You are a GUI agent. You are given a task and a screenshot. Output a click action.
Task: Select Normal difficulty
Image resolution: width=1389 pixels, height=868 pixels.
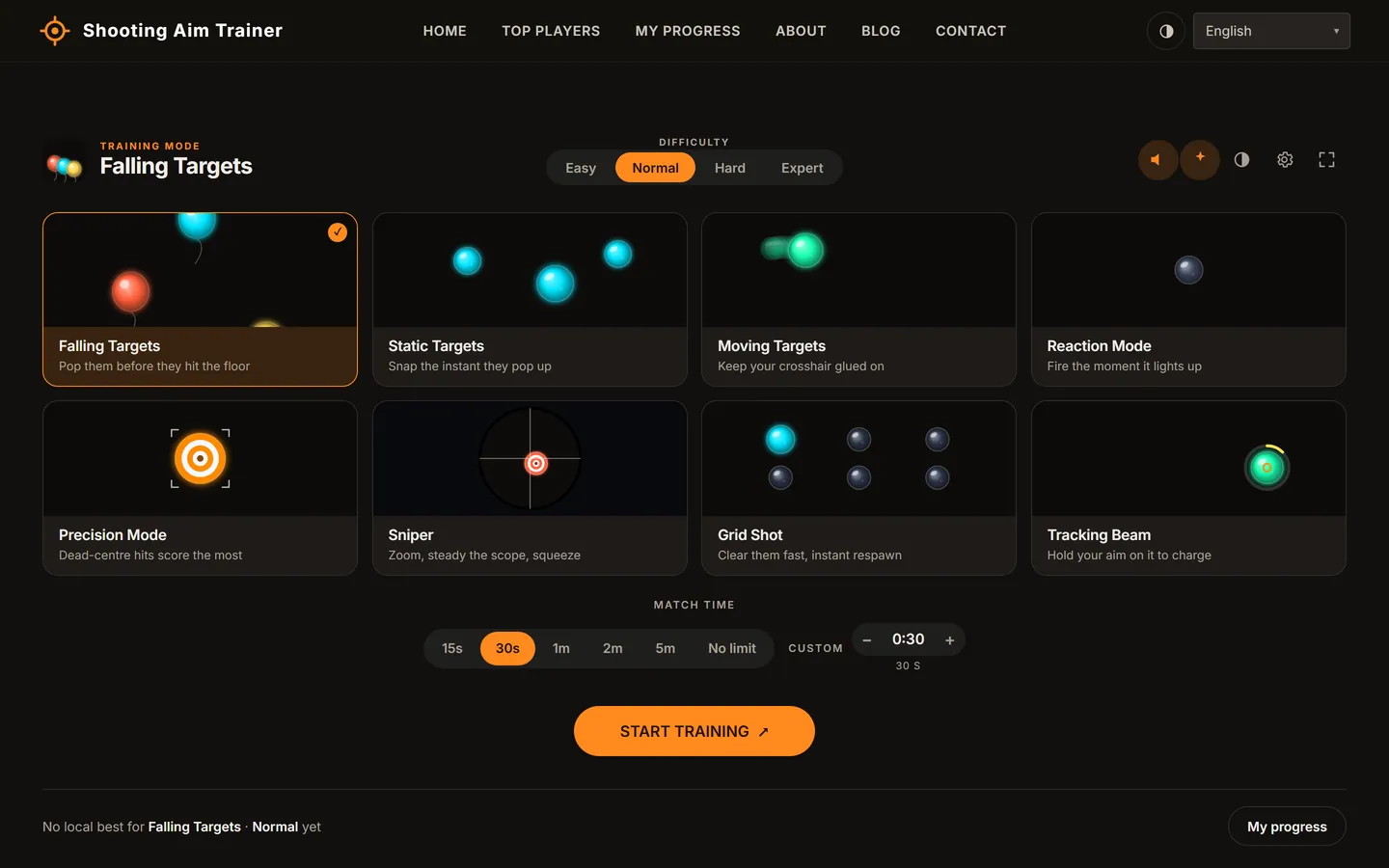click(656, 168)
